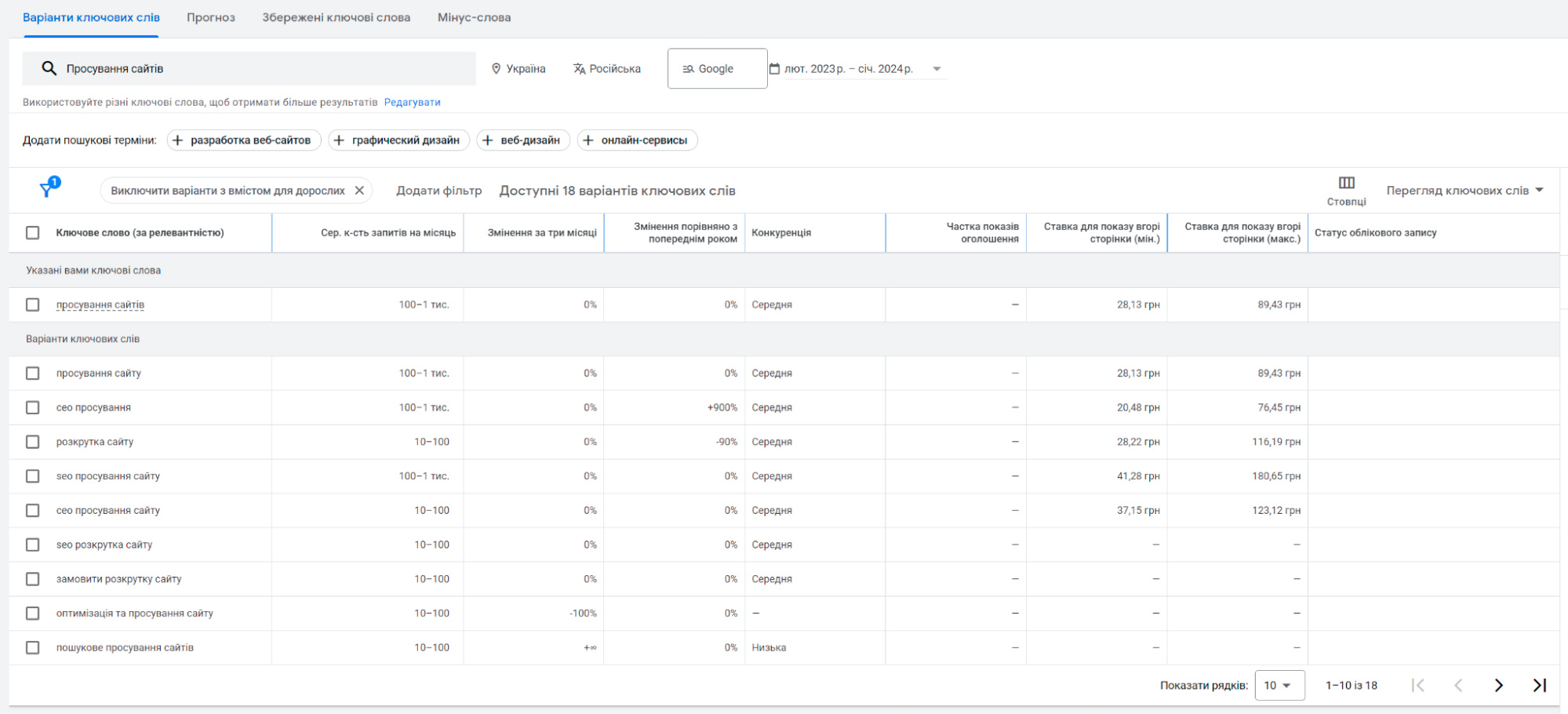The width and height of the screenshot is (1568, 714).
Task: Click the Україна location pin icon
Action: click(x=496, y=68)
